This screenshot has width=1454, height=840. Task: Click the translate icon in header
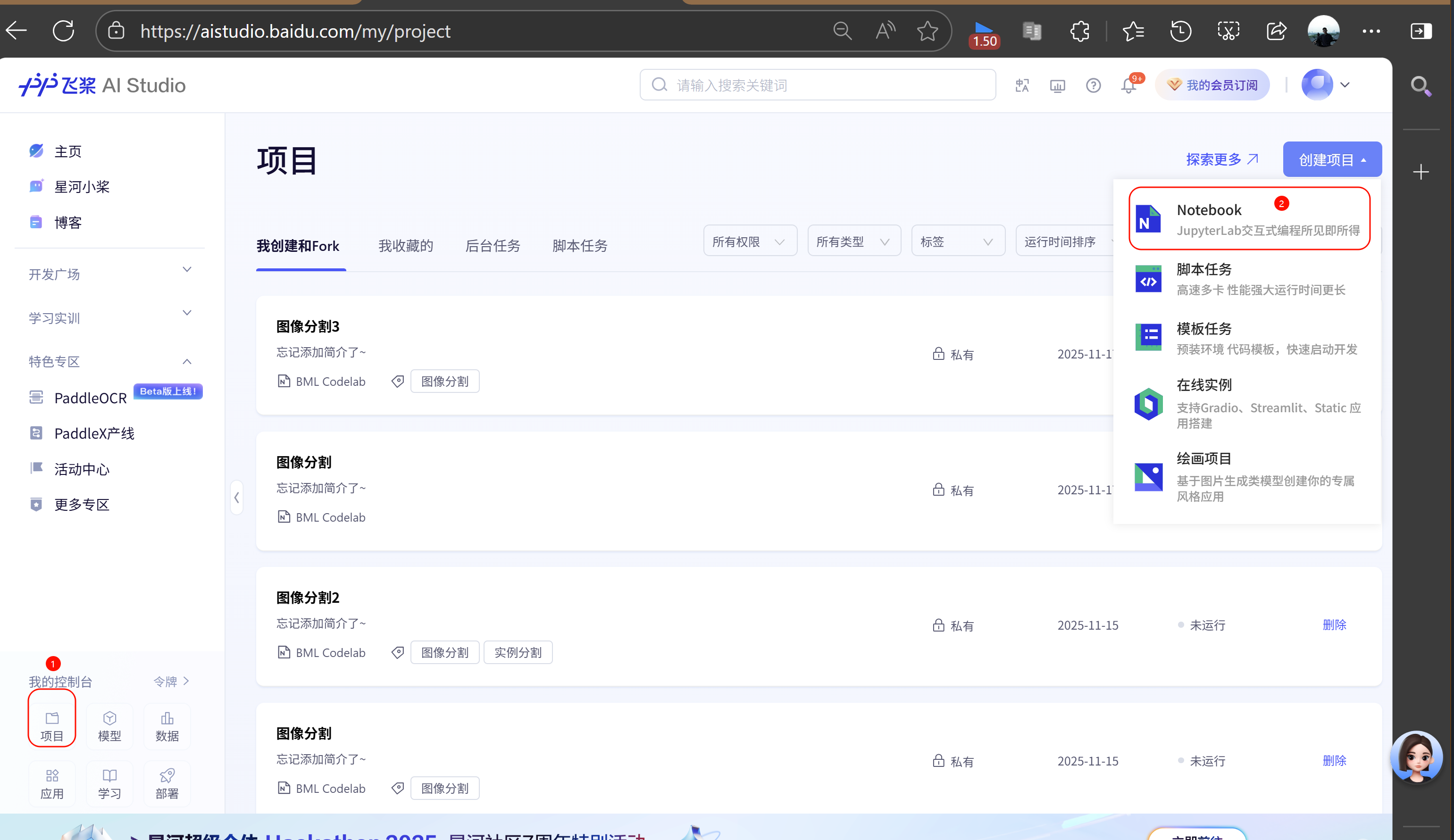(x=1022, y=85)
